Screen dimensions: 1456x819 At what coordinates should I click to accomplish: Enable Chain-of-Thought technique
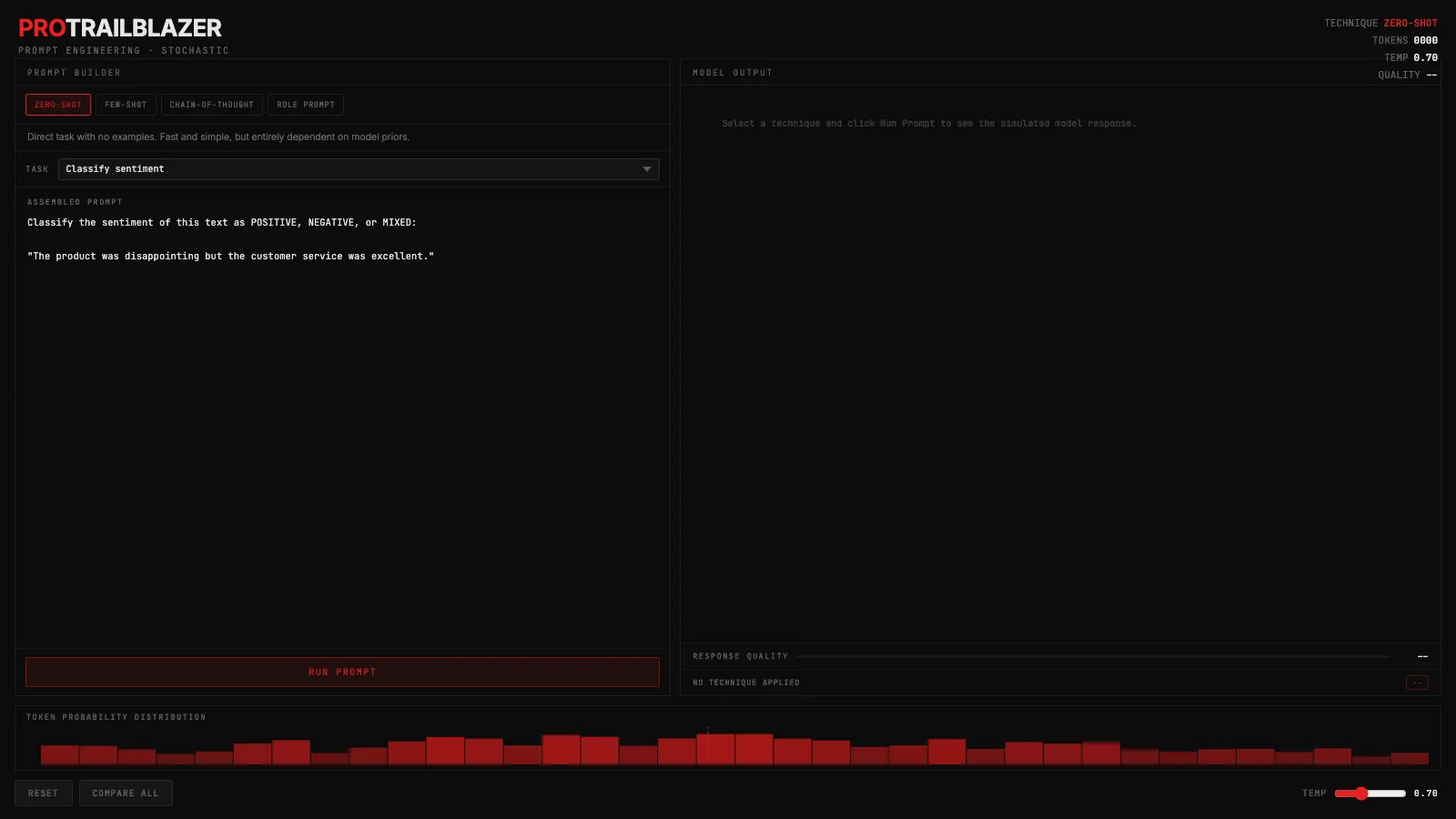(211, 105)
